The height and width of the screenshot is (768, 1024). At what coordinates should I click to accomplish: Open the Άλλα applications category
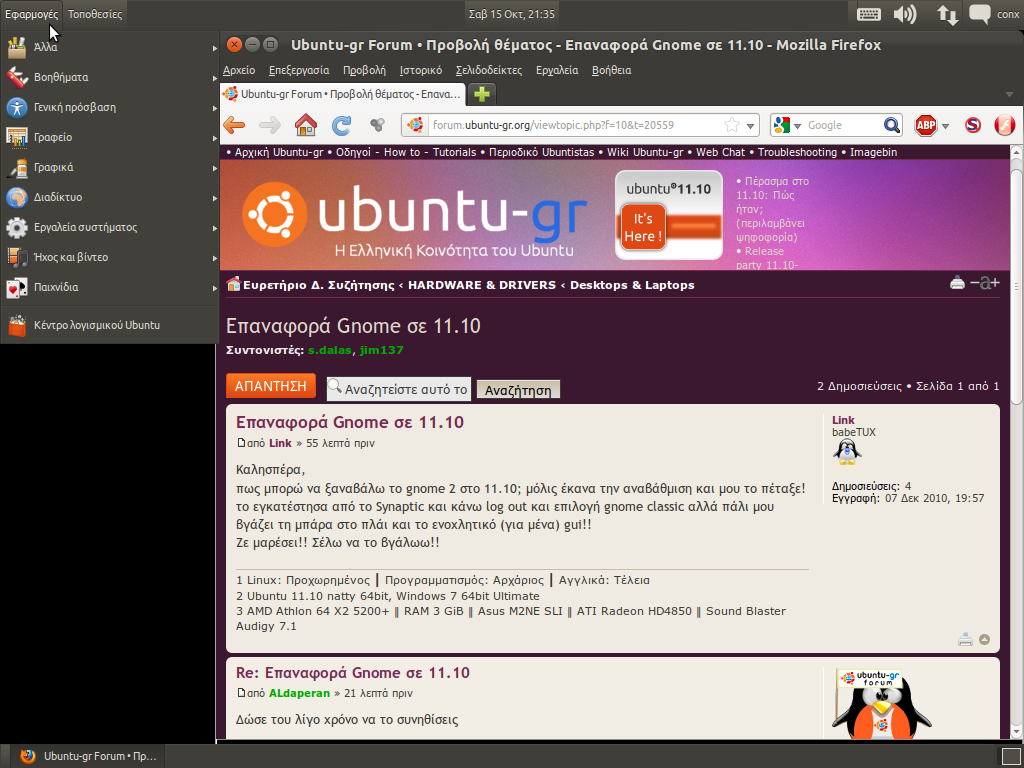(110, 47)
